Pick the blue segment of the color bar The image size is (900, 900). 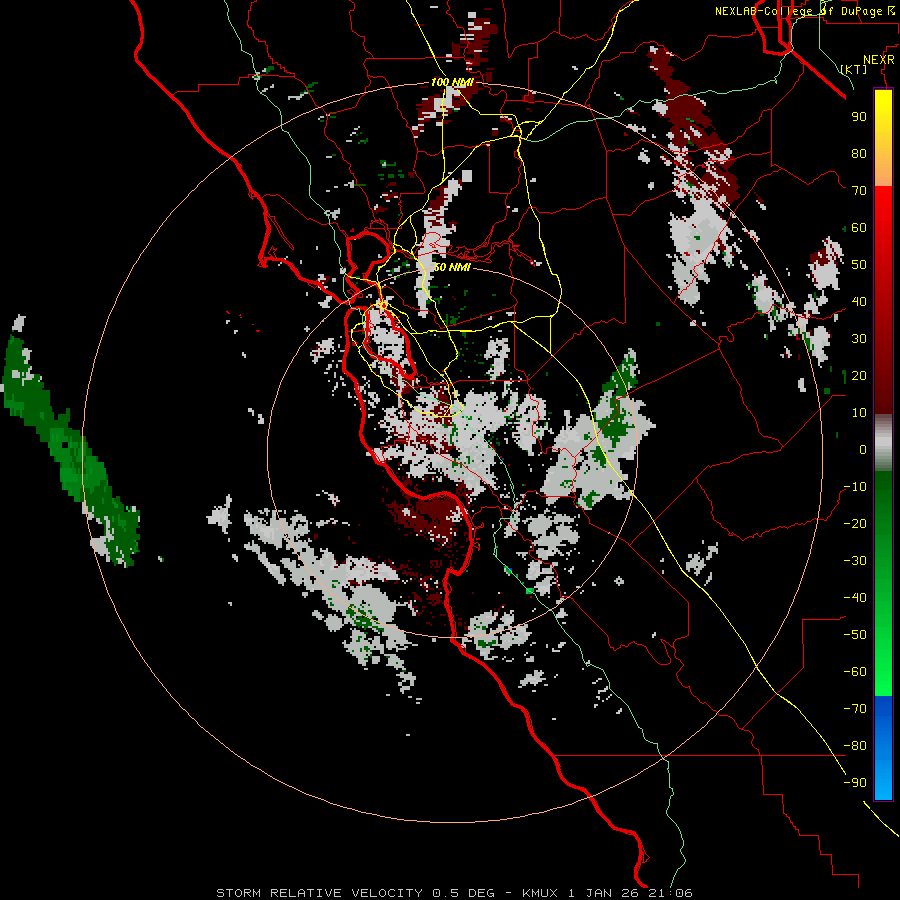883,748
